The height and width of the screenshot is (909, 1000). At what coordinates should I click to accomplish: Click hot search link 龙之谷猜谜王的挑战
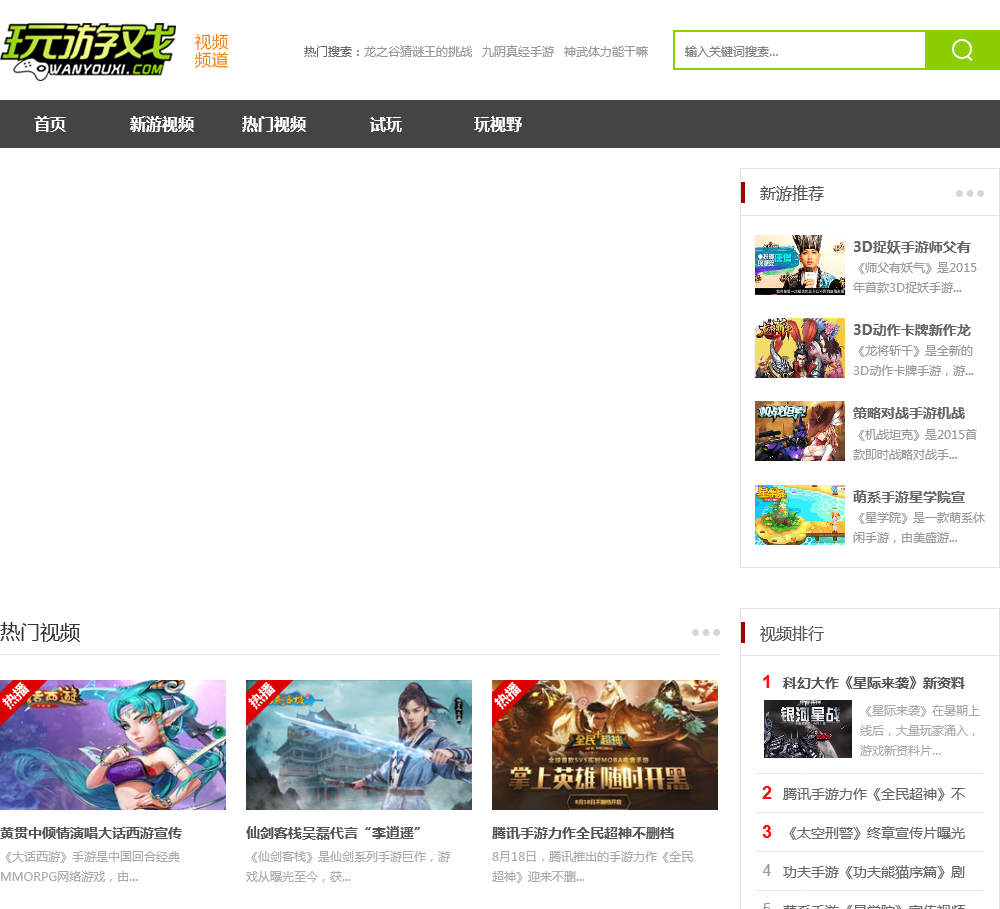coord(418,52)
